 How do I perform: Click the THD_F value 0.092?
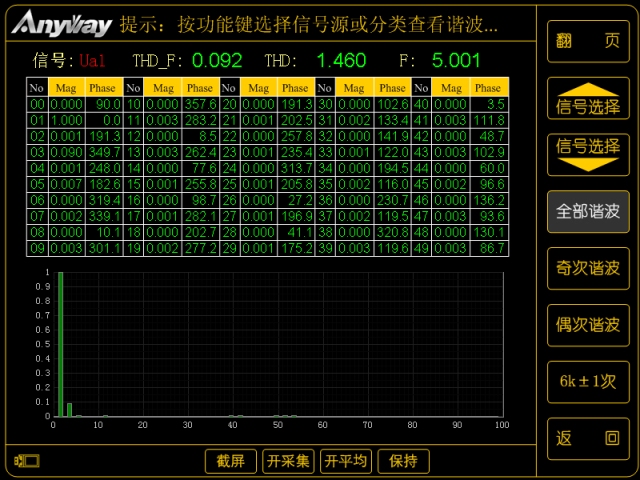pyautogui.click(x=217, y=60)
